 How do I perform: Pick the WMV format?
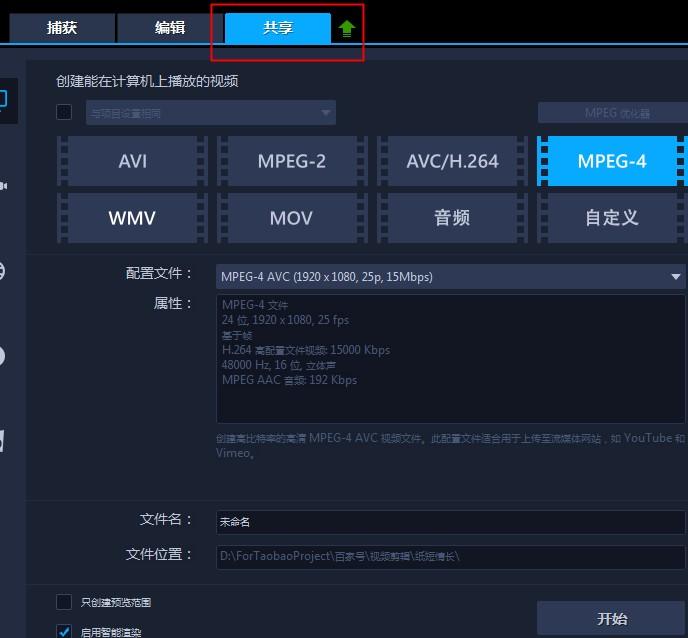[133, 218]
